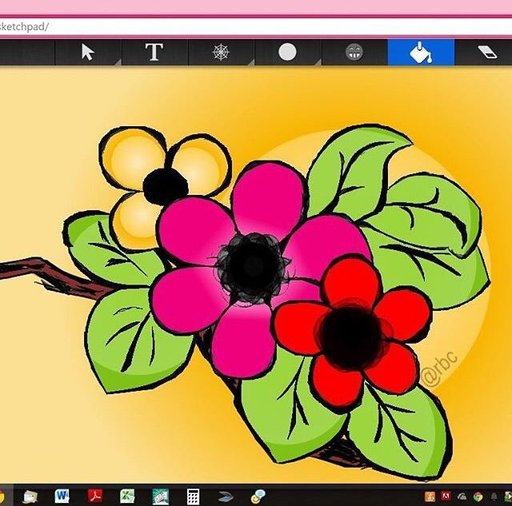Viewport: 512px width, 506px height.
Task: Choose the Text tool
Action: (154, 52)
